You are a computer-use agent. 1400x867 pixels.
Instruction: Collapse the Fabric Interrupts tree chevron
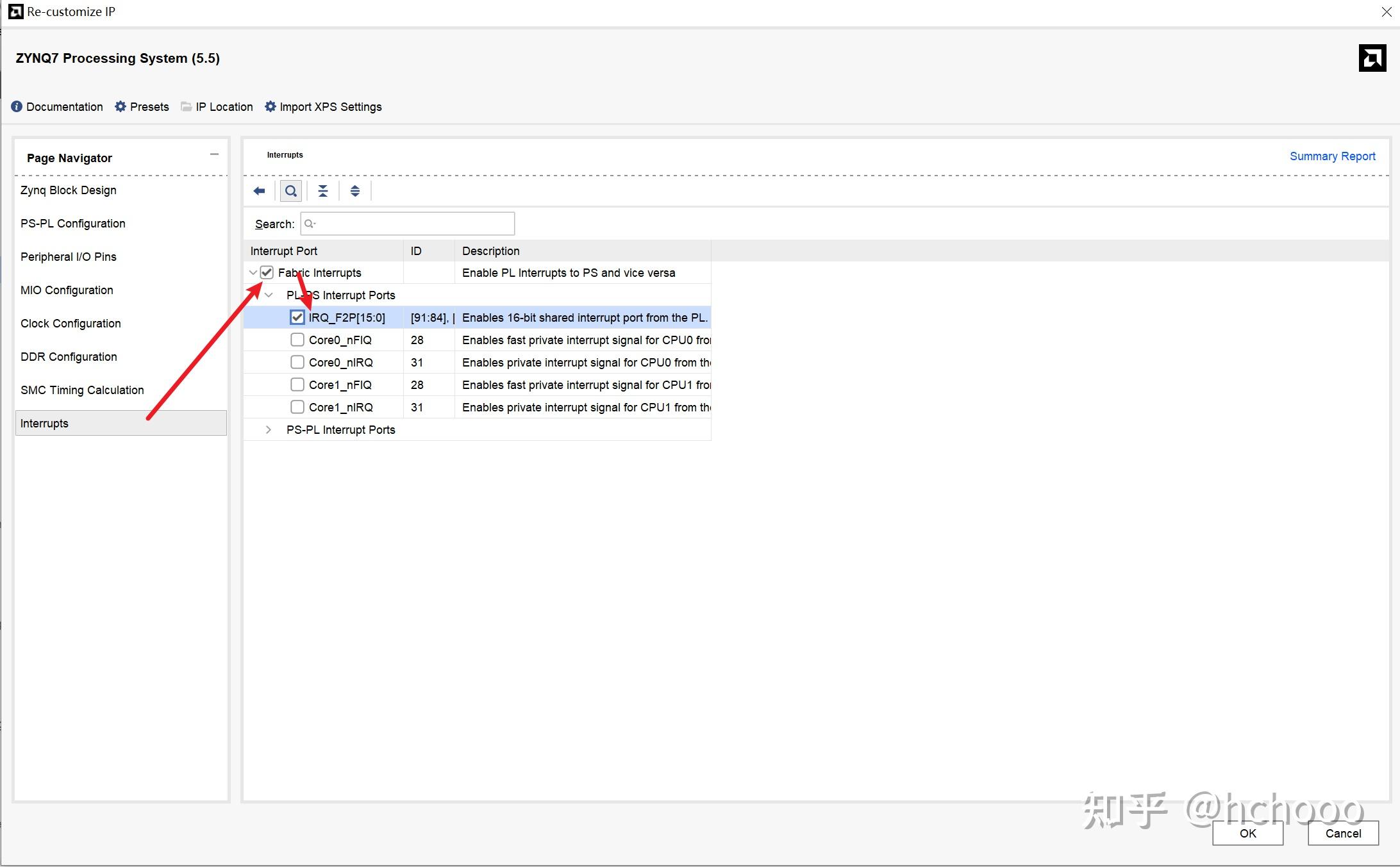[x=253, y=273]
